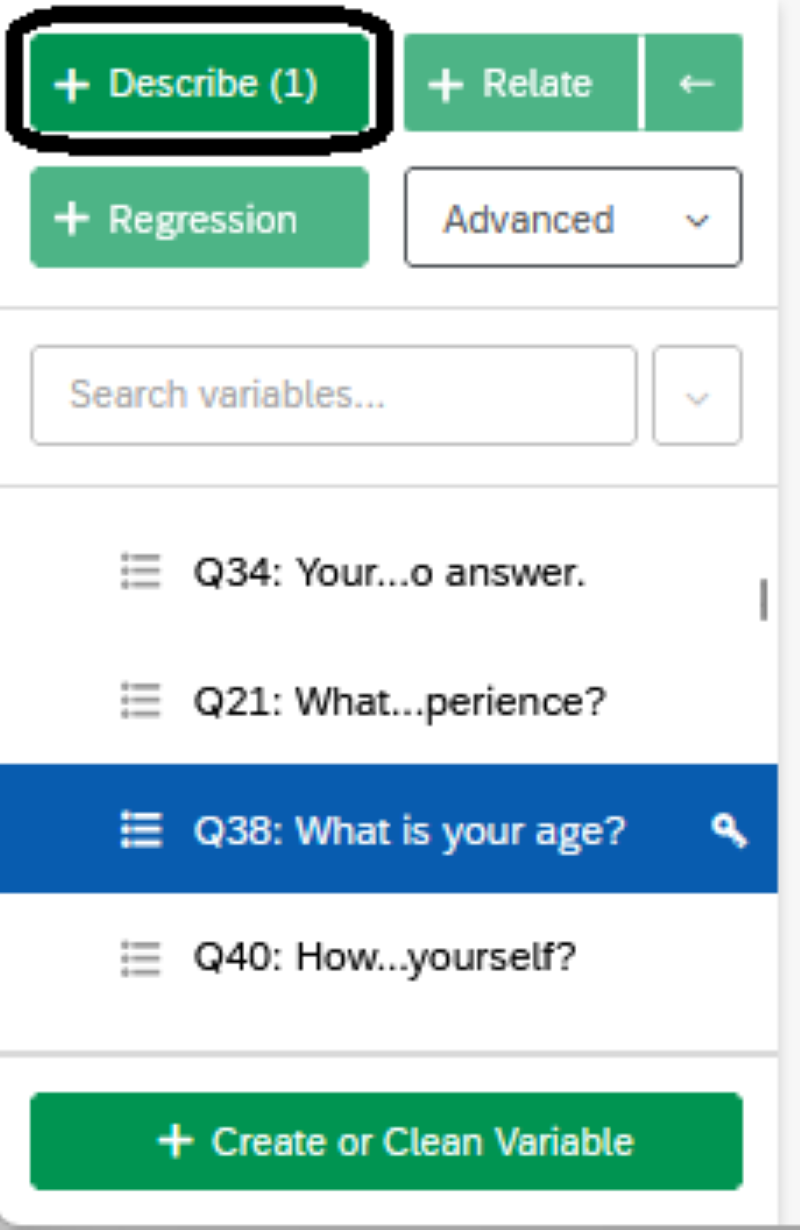Focus the Search variables field
The width and height of the screenshot is (800, 1230).
click(x=334, y=395)
